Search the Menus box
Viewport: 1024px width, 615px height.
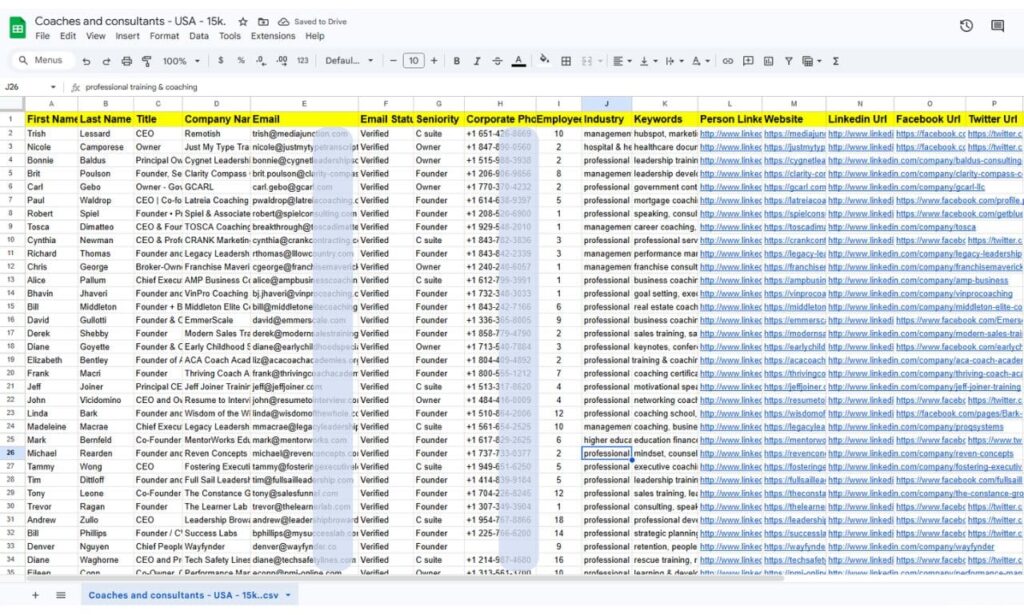43,60
